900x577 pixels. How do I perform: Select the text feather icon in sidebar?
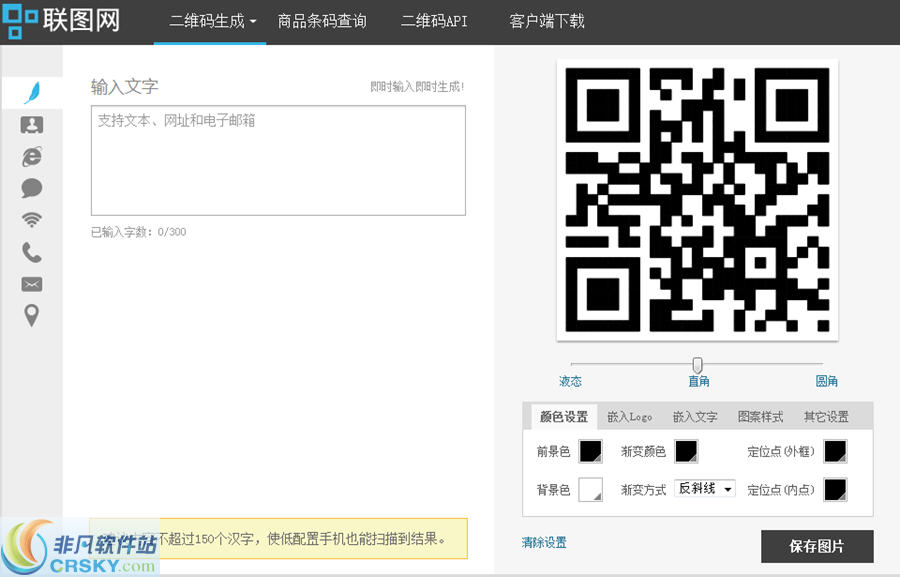click(x=32, y=92)
